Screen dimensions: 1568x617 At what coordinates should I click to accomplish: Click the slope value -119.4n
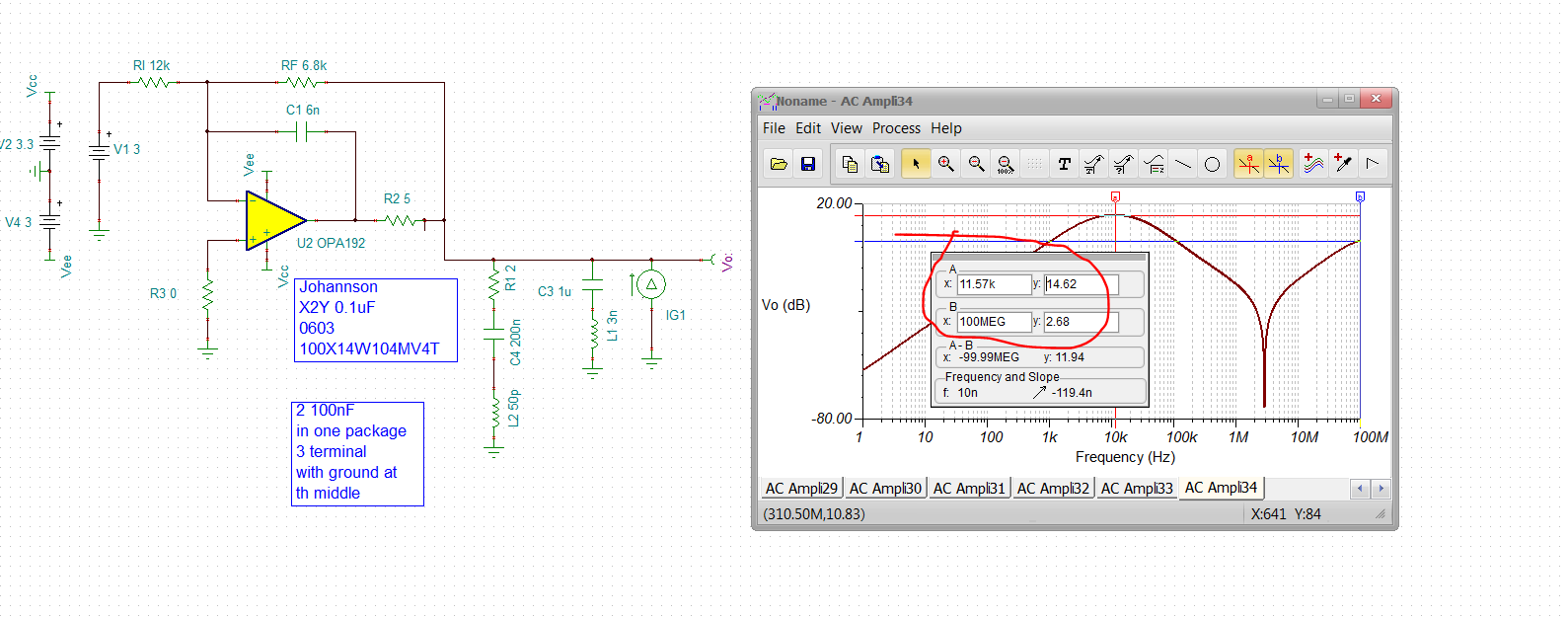click(1072, 393)
